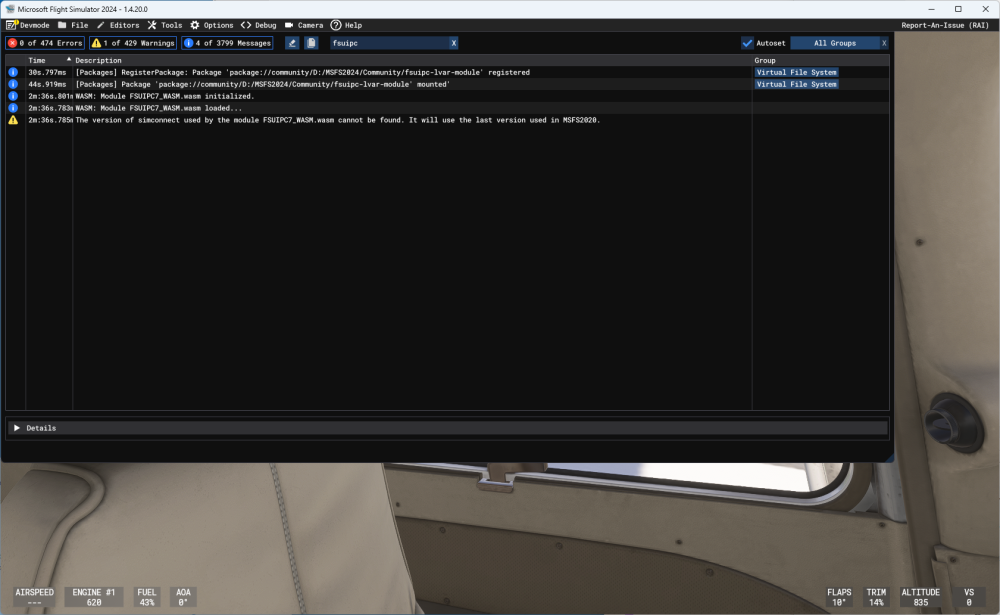Image resolution: width=1000 pixels, height=615 pixels.
Task: Open the All Groups dropdown
Action: (x=834, y=43)
